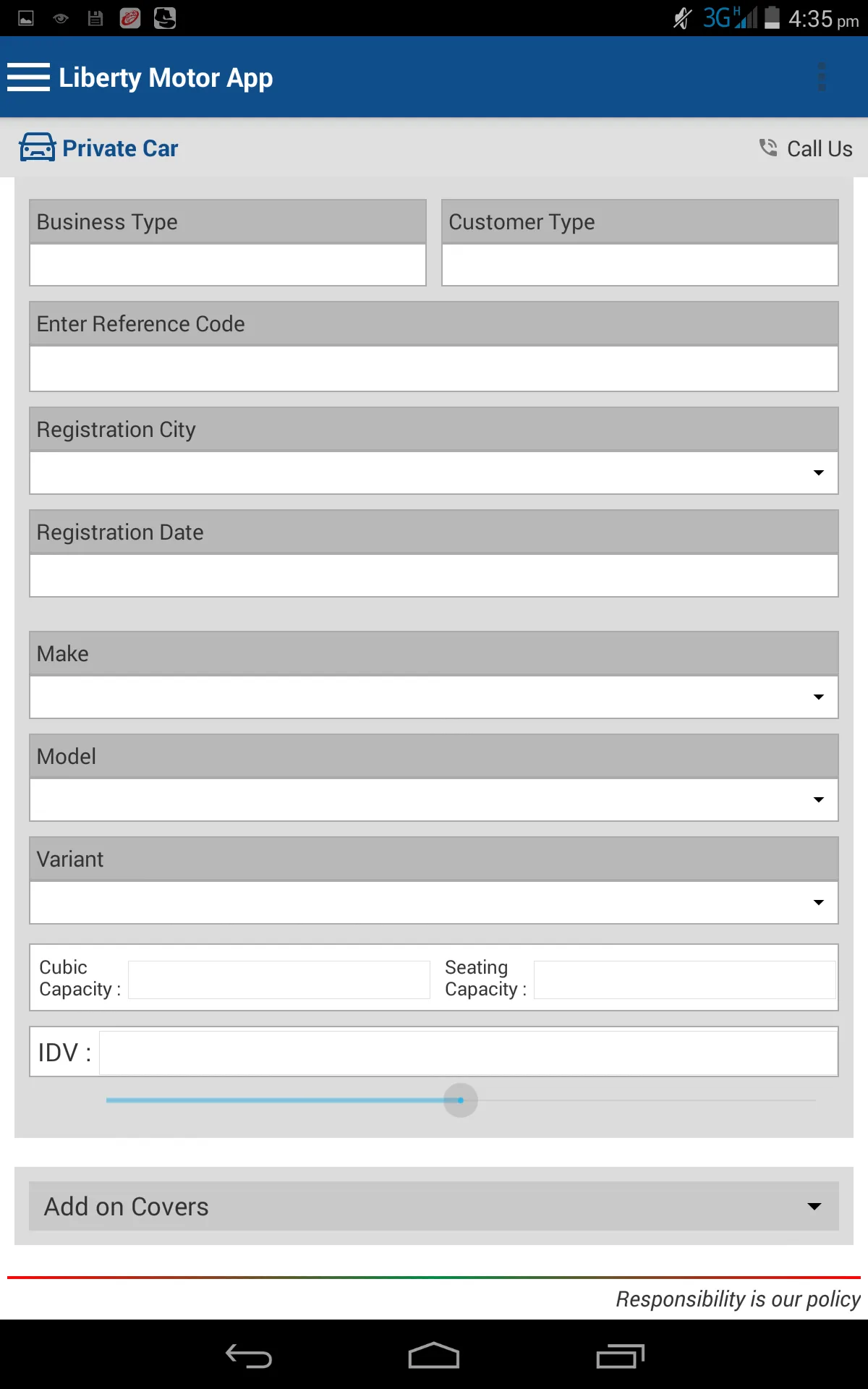Screen dimensions: 868x1389
Task: Click the Registration Date field
Action: pyautogui.click(x=434, y=576)
